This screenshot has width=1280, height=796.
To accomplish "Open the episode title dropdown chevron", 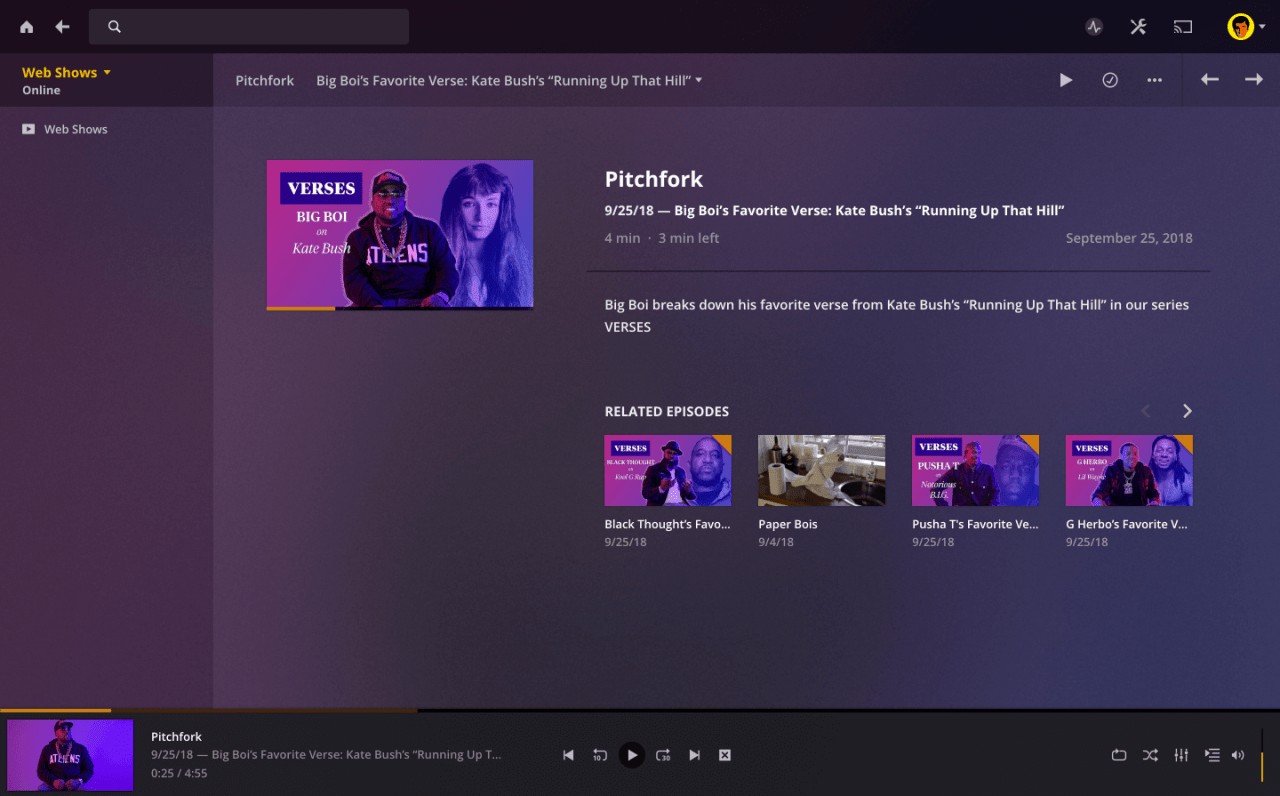I will point(697,80).
